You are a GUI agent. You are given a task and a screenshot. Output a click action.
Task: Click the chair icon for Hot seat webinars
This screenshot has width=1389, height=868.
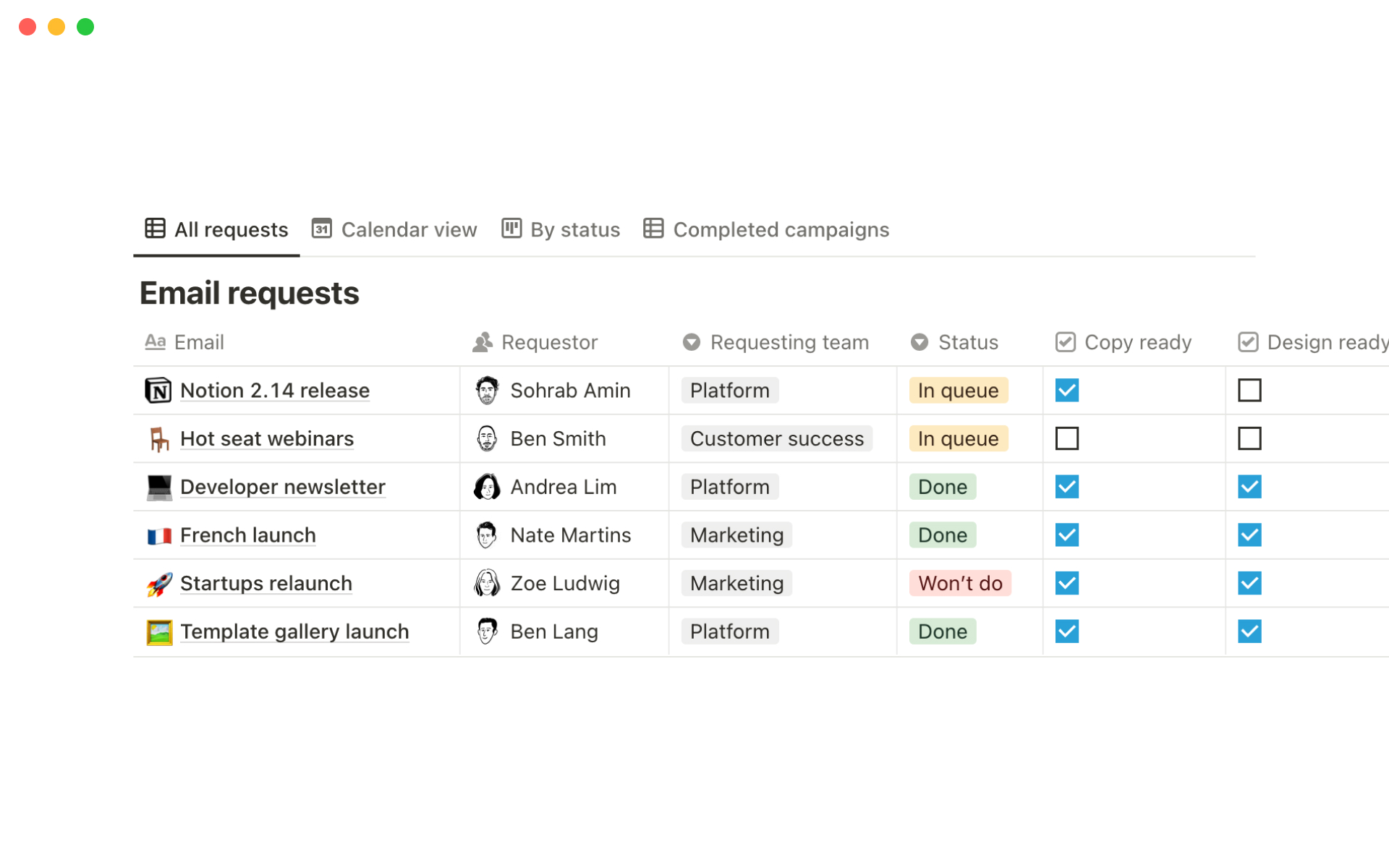158,439
